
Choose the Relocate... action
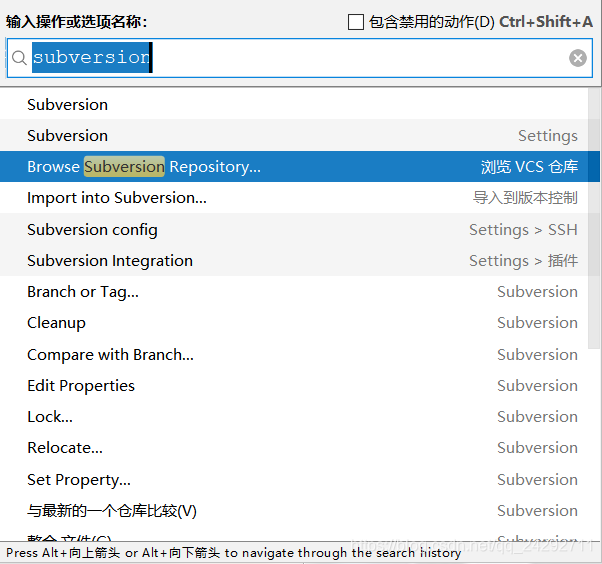click(x=294, y=448)
